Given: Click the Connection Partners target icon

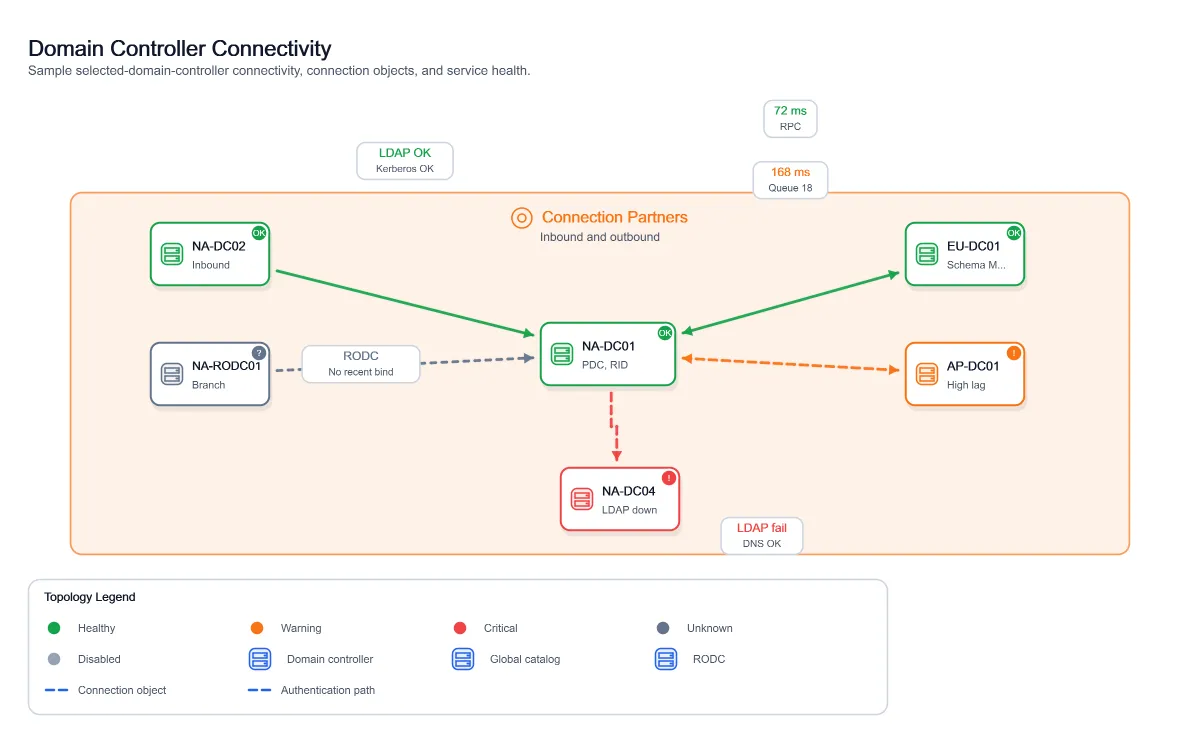Looking at the screenshot, I should (521, 218).
